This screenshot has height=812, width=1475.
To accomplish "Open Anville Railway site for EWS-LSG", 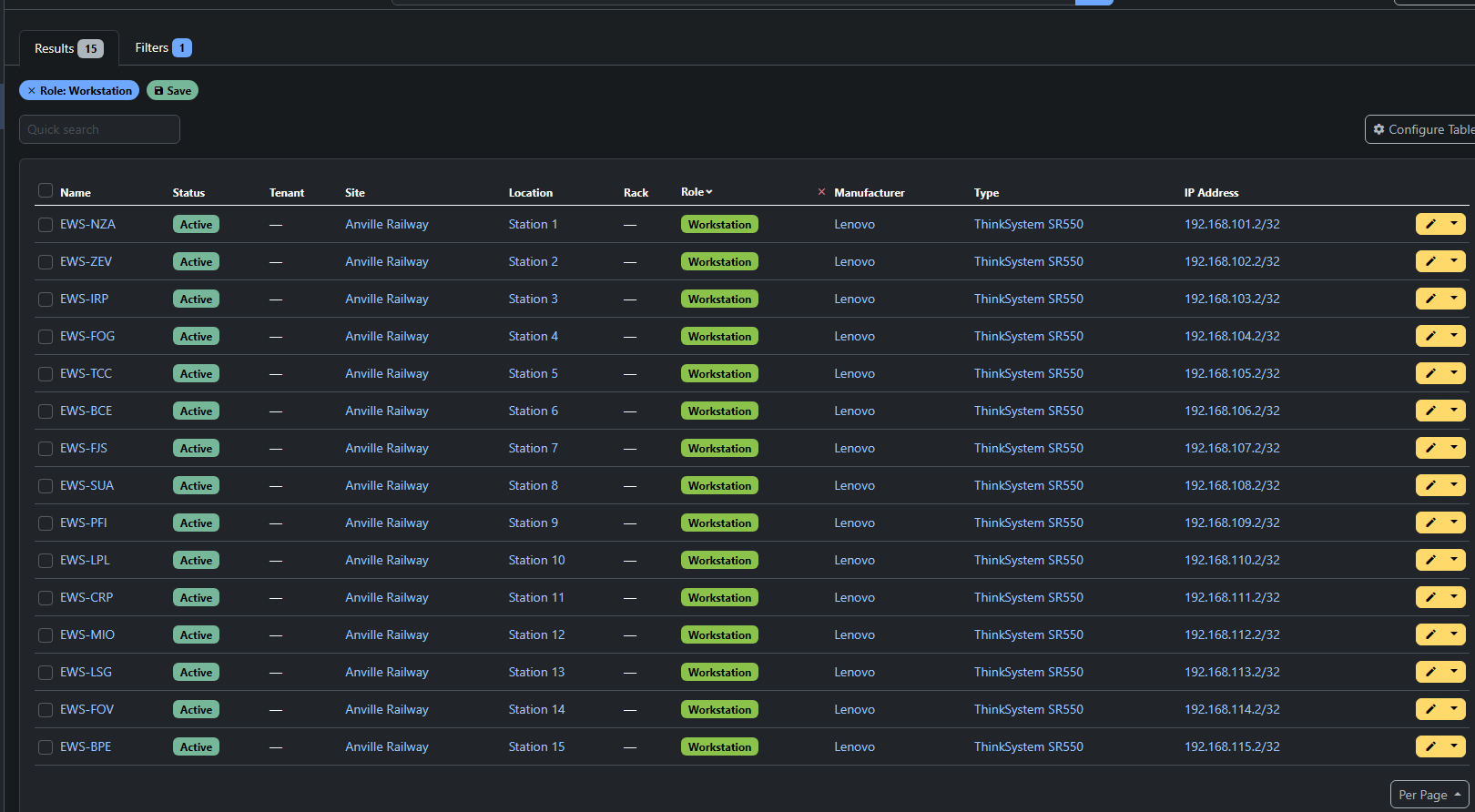I will tap(387, 672).
